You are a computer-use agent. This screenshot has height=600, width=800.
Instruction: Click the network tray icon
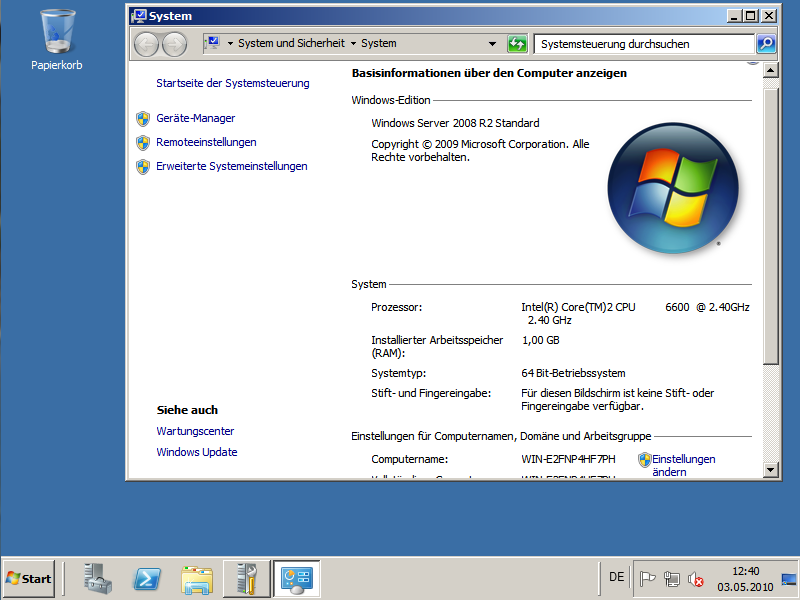(x=671, y=579)
